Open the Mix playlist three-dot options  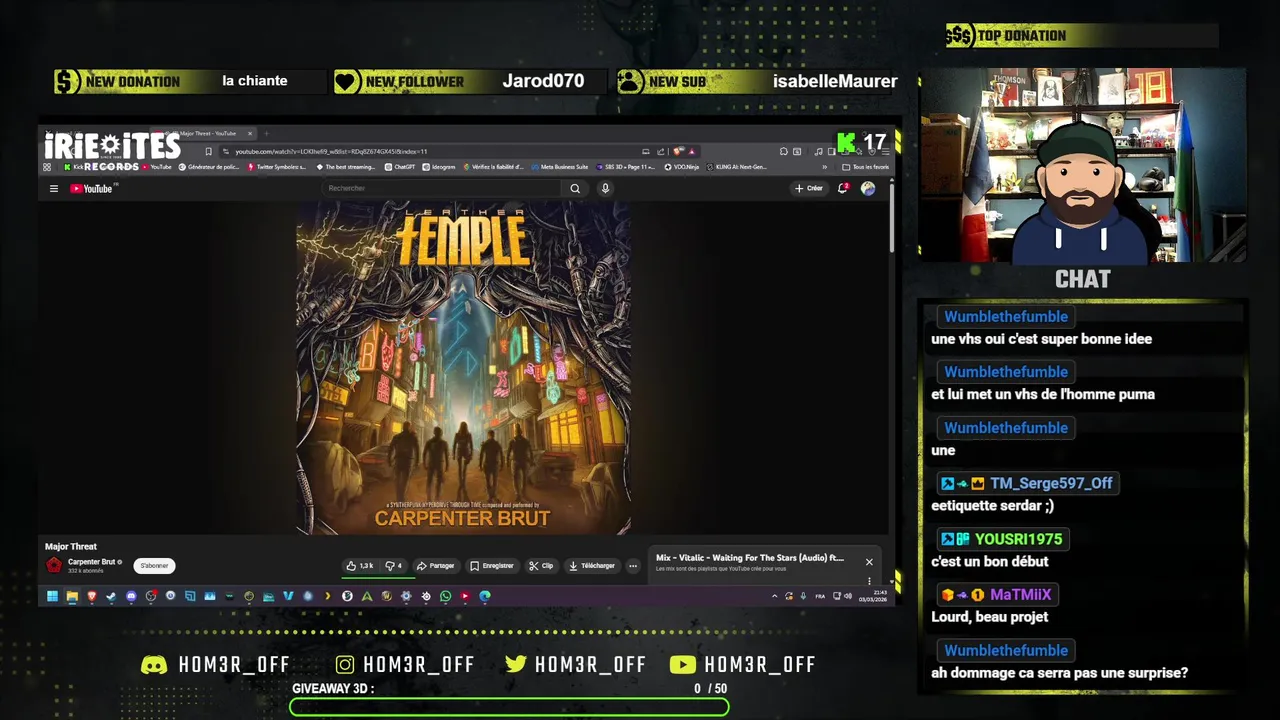click(869, 580)
